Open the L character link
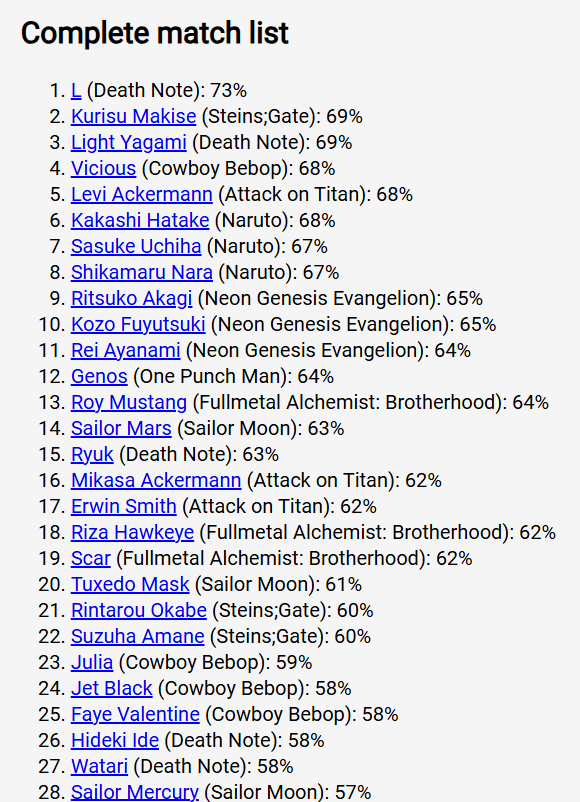Image resolution: width=580 pixels, height=802 pixels. [76, 91]
